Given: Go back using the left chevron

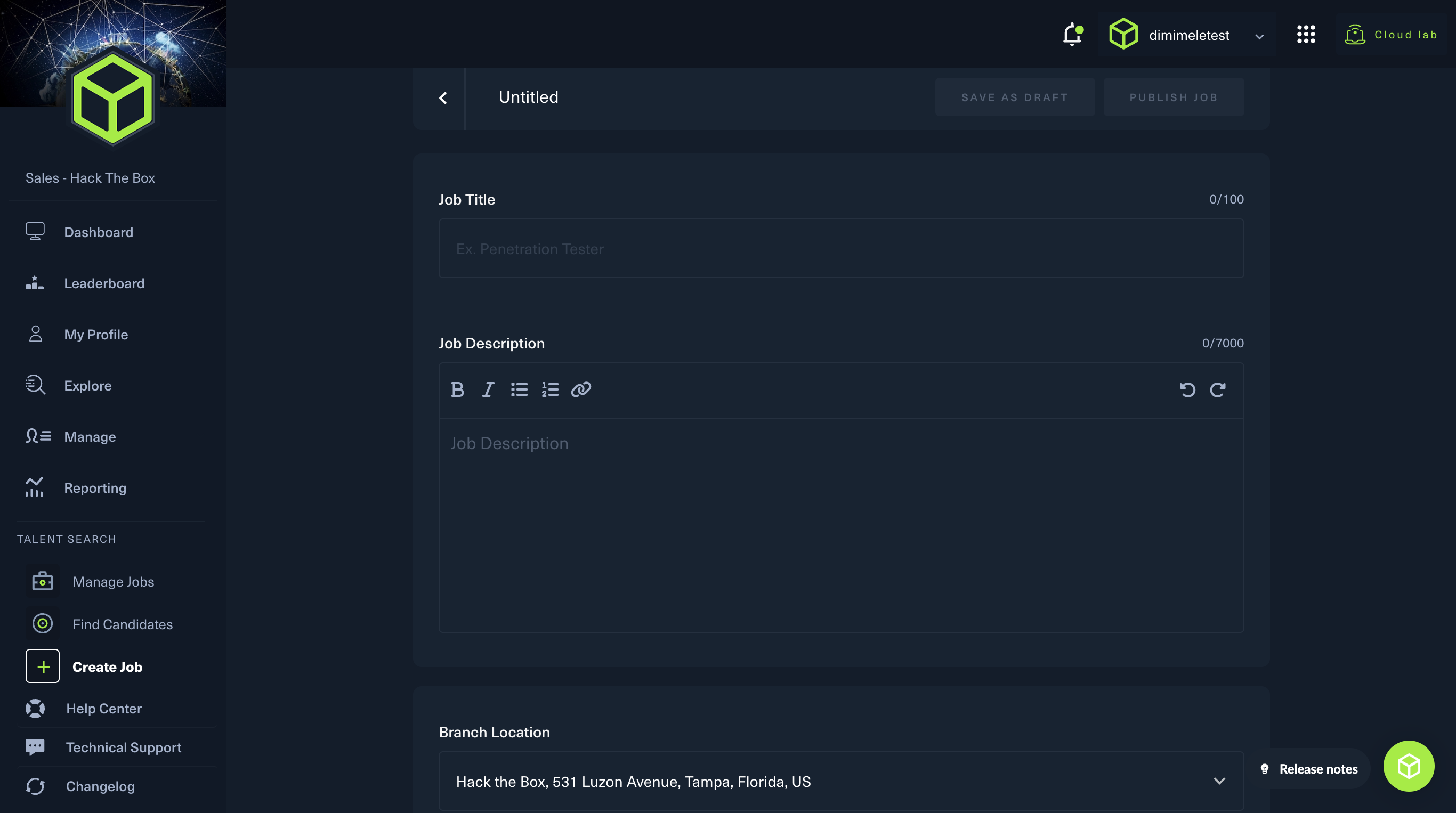Looking at the screenshot, I should [443, 97].
